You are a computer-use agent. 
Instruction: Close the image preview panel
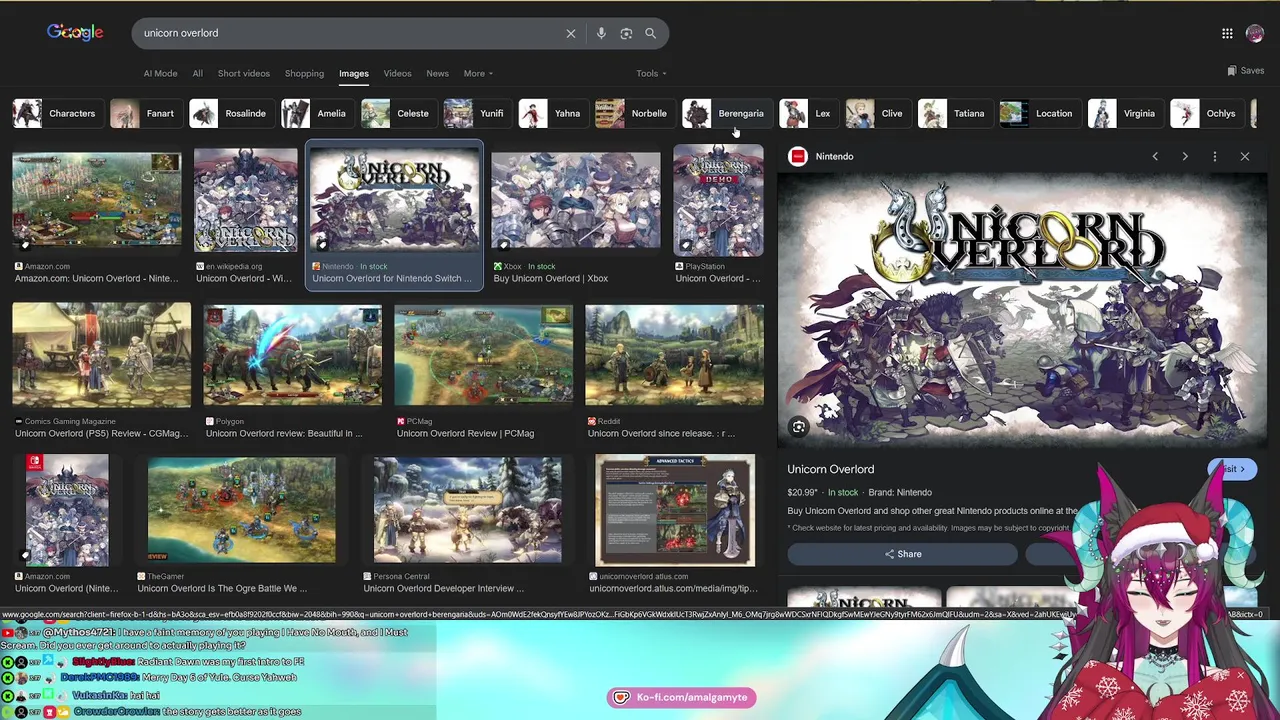click(1245, 156)
